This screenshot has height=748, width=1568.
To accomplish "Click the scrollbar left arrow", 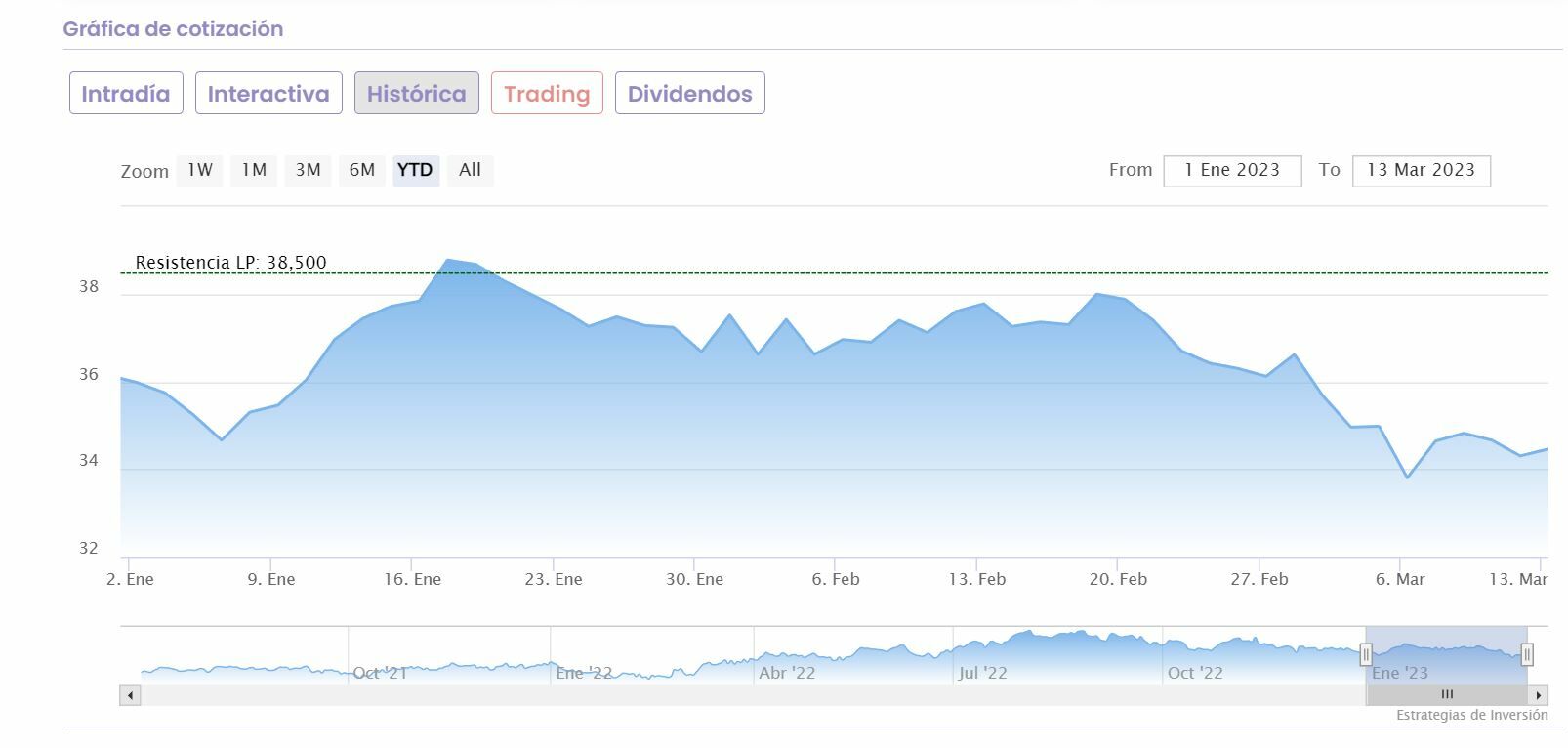I will click(x=131, y=695).
